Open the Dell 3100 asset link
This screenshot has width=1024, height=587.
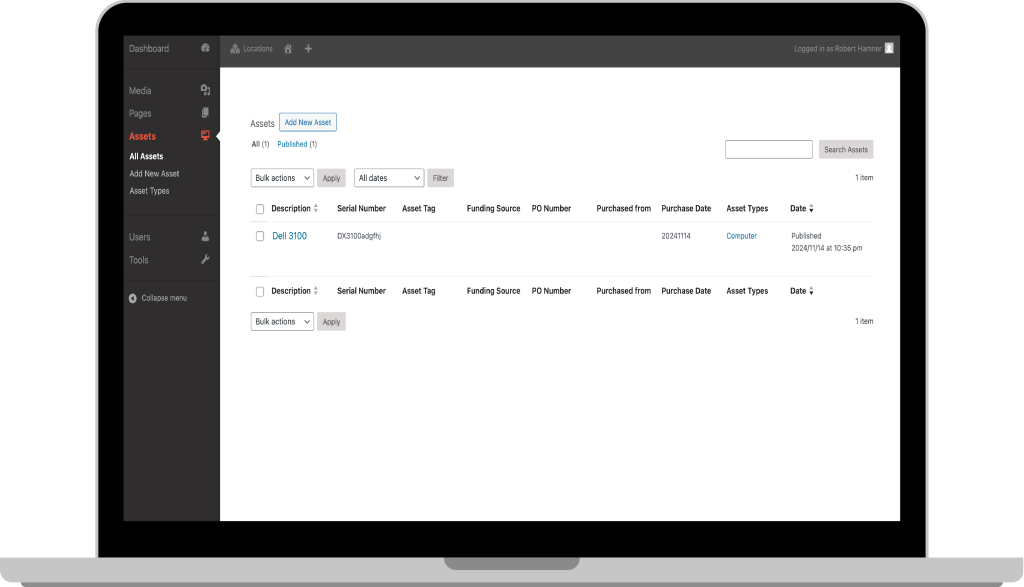pyautogui.click(x=289, y=237)
